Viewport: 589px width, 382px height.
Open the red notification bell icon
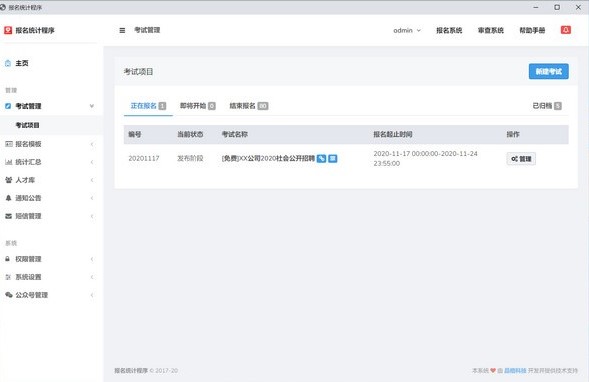566,30
